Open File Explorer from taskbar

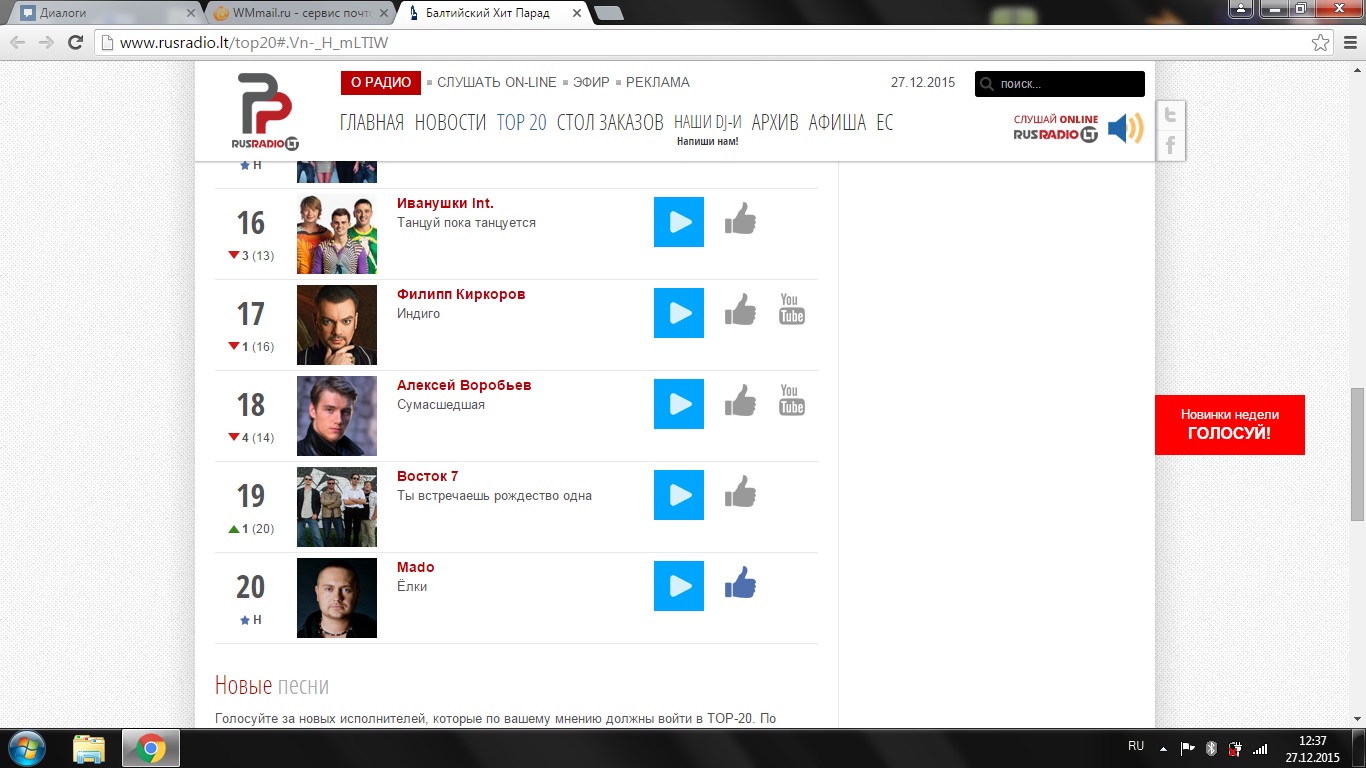click(89, 748)
